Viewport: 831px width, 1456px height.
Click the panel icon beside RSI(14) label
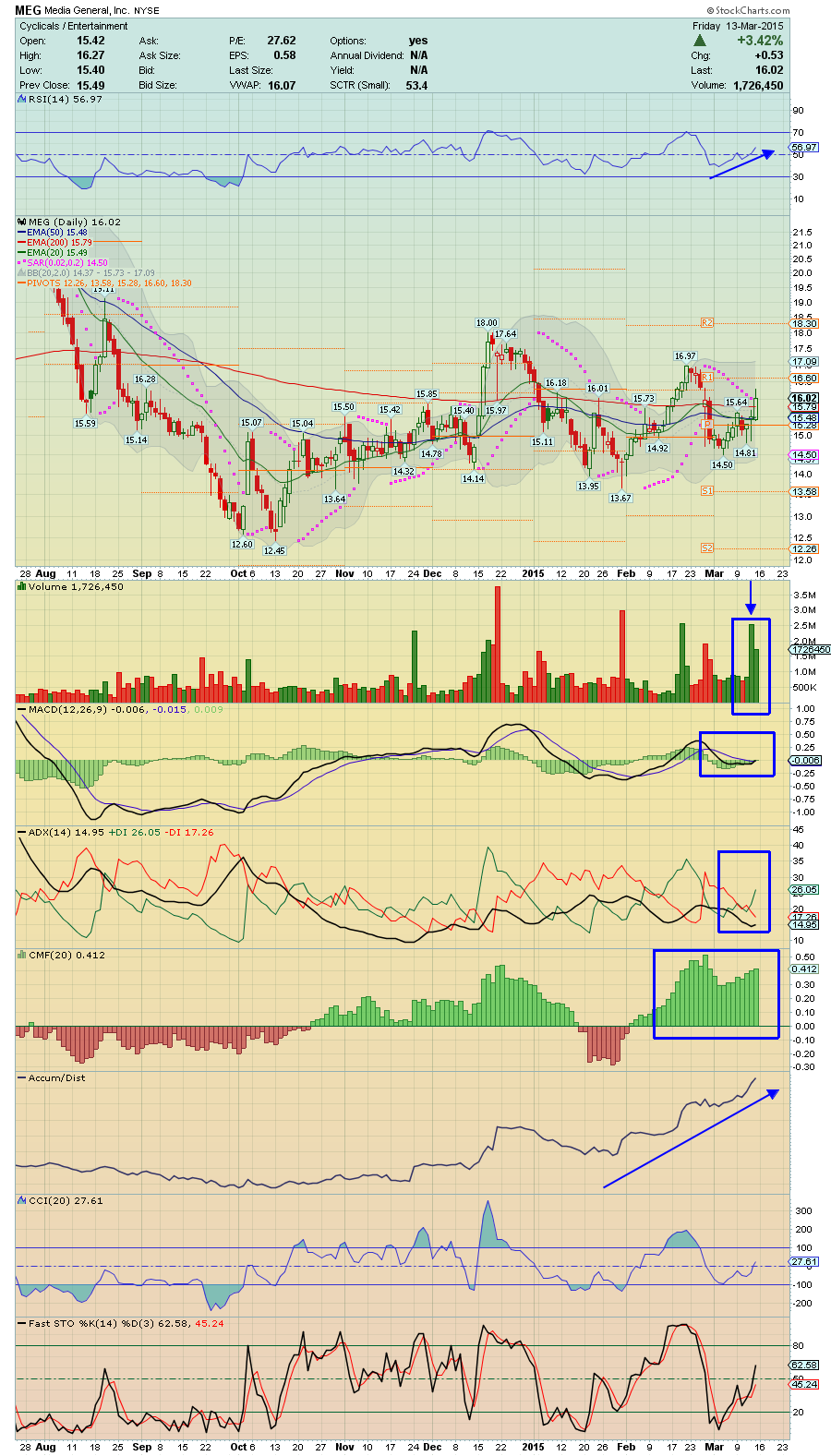[x=22, y=99]
